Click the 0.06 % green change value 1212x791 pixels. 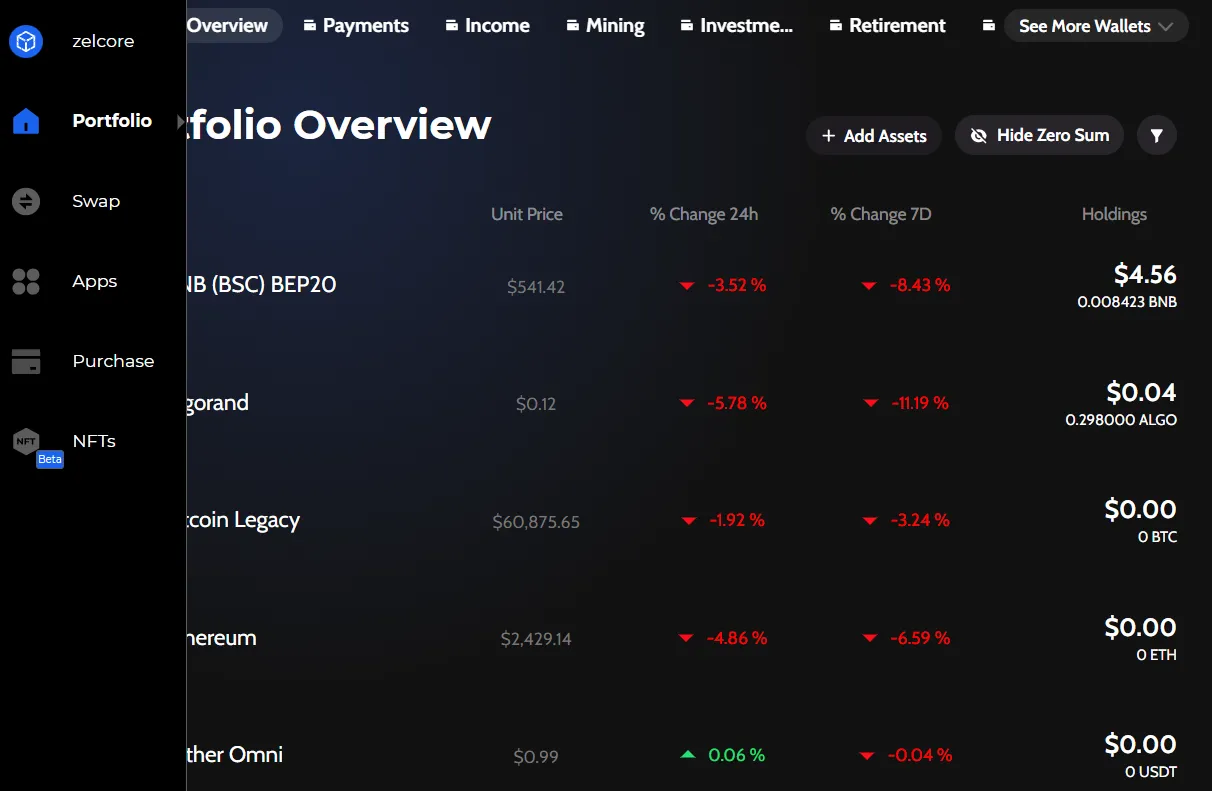tap(736, 755)
